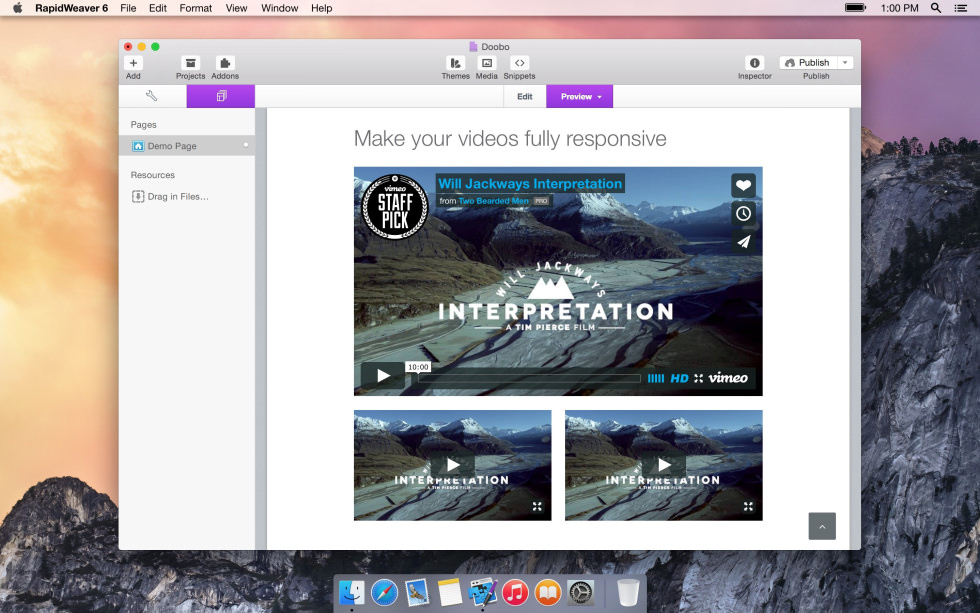
Task: Click the Drag in Files resource icon
Action: [x=138, y=196]
